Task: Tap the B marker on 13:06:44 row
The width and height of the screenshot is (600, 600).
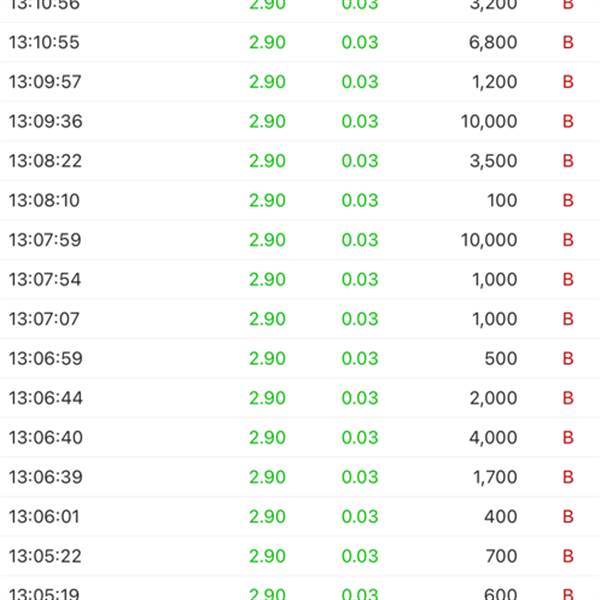Action: pos(568,398)
